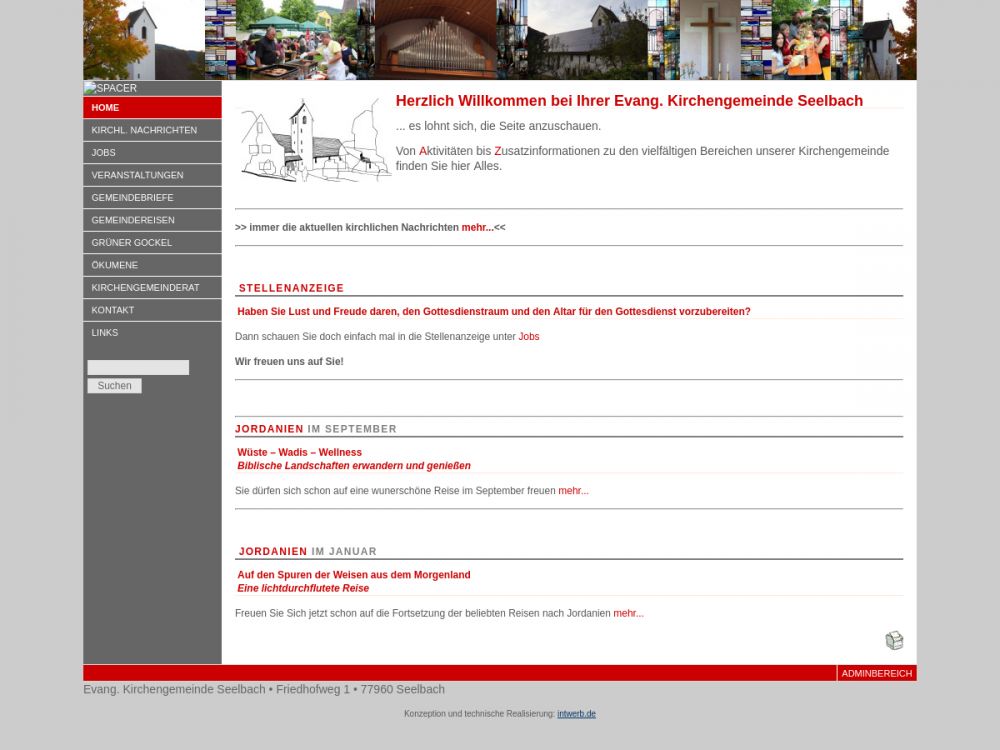Click the church sketch illustration
Viewport: 1000px width, 750px height.
(313, 140)
